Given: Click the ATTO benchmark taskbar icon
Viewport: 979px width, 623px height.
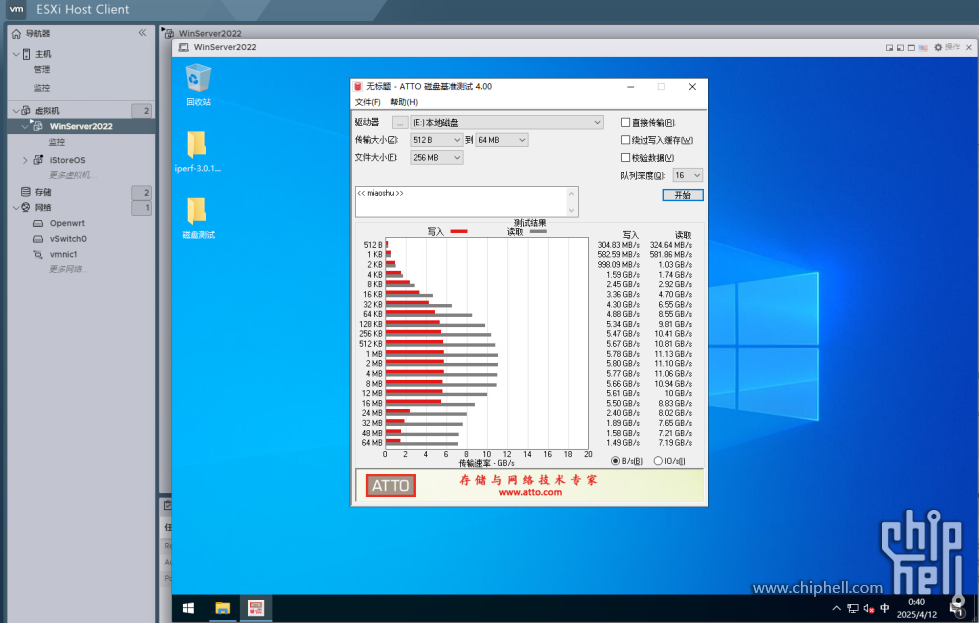Looking at the screenshot, I should [256, 608].
